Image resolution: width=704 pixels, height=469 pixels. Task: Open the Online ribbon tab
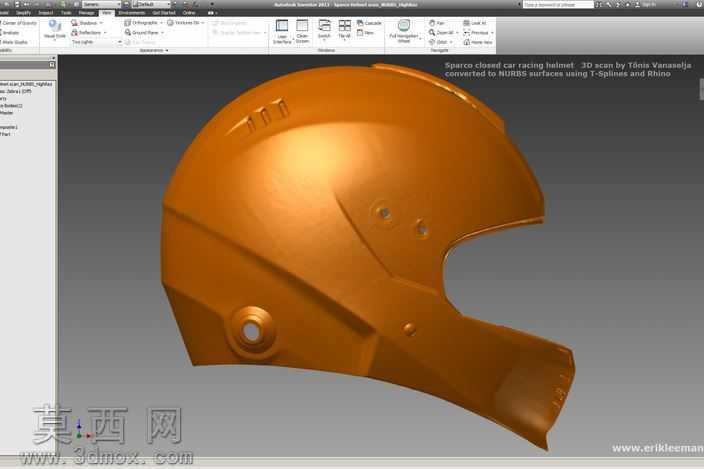189,13
